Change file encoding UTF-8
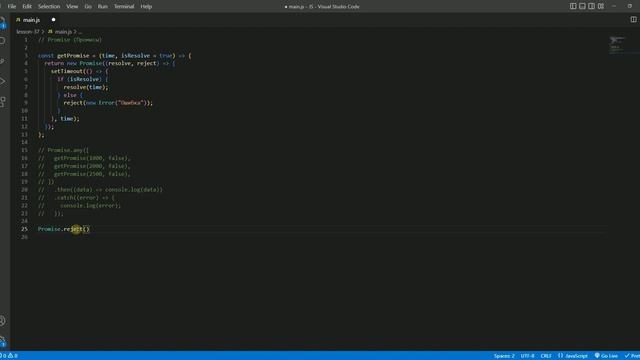 point(527,356)
